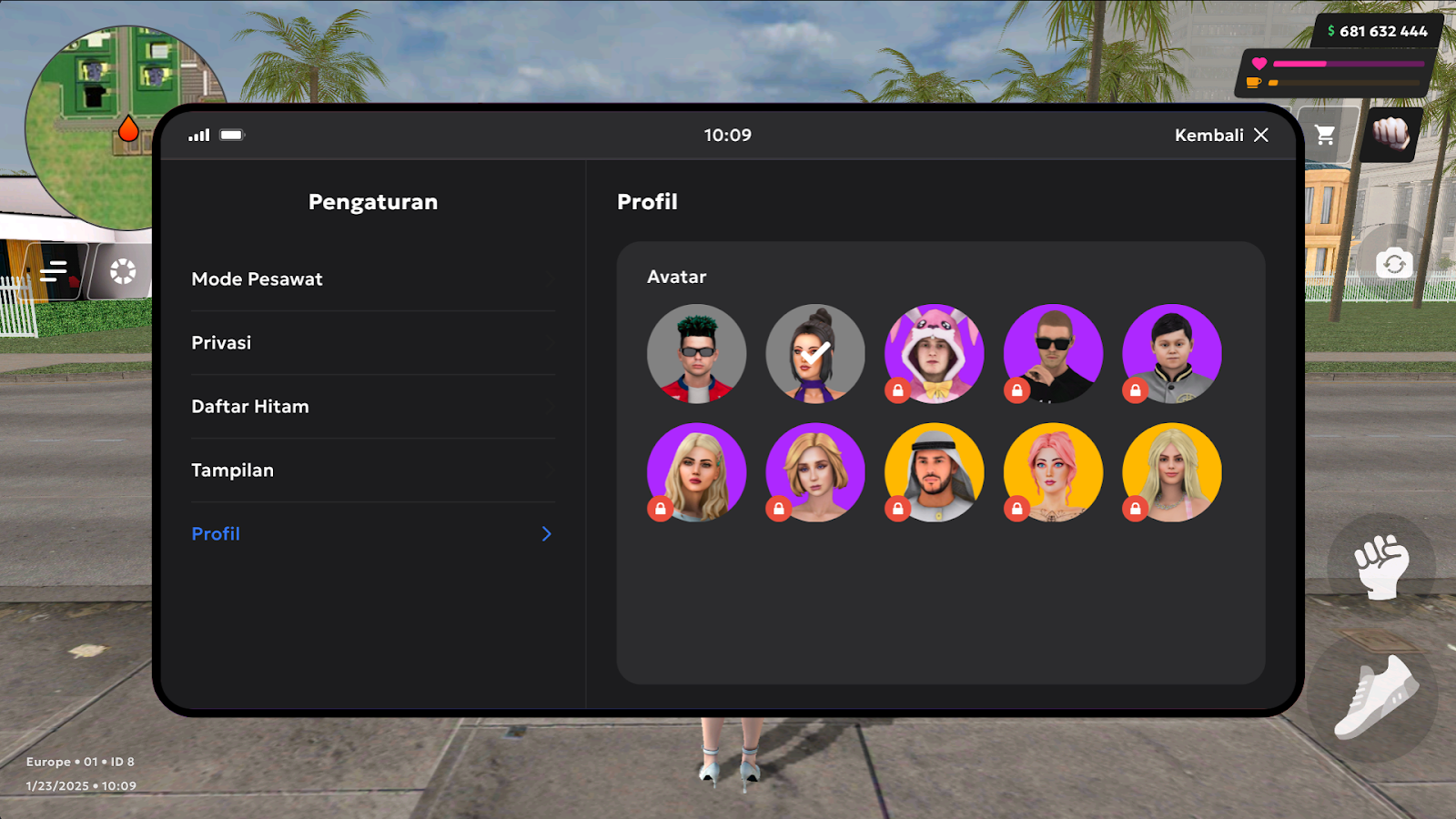Click the phone clock 10:09
1456x819 pixels.
tap(728, 135)
